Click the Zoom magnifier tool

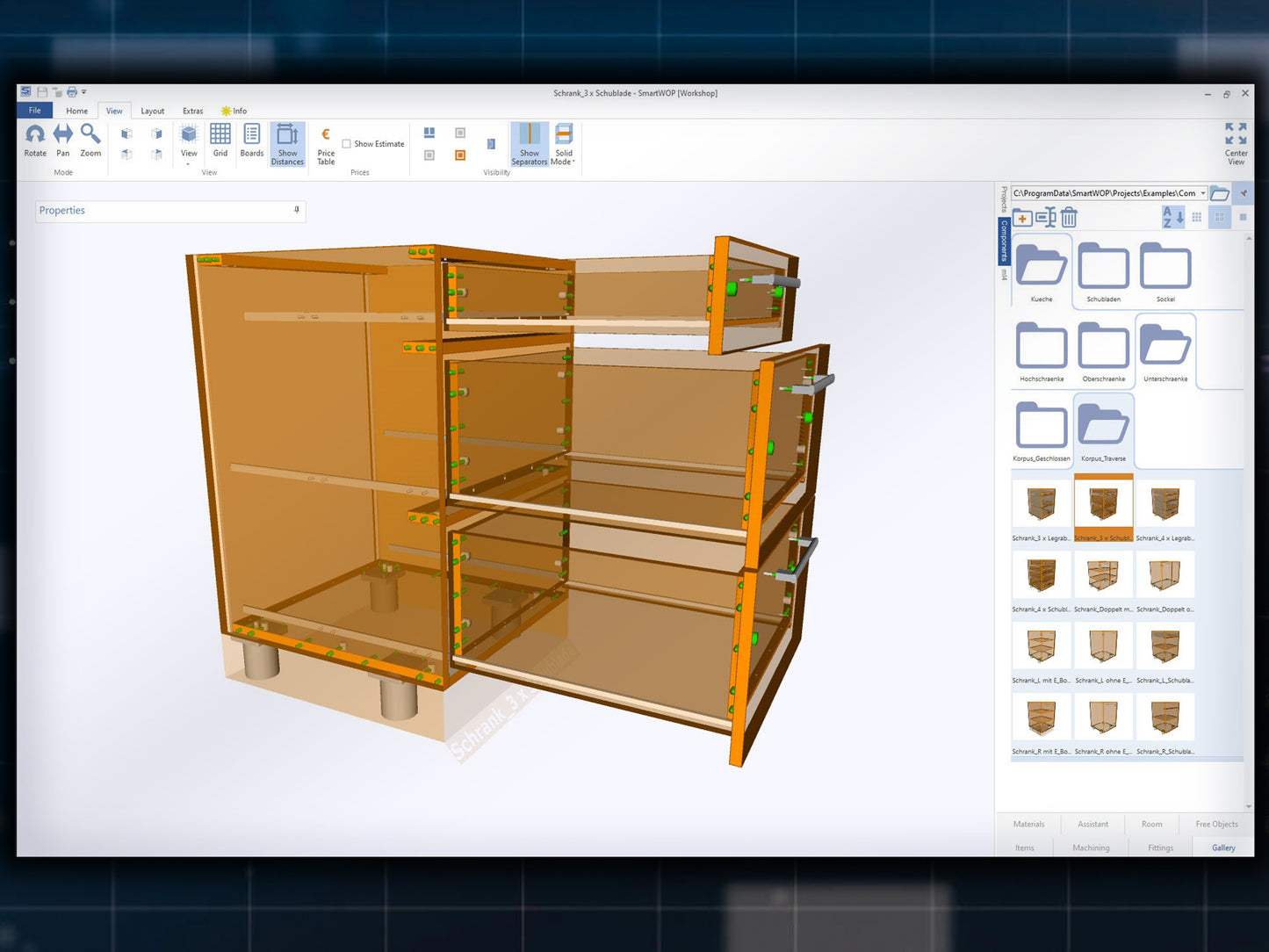click(90, 141)
